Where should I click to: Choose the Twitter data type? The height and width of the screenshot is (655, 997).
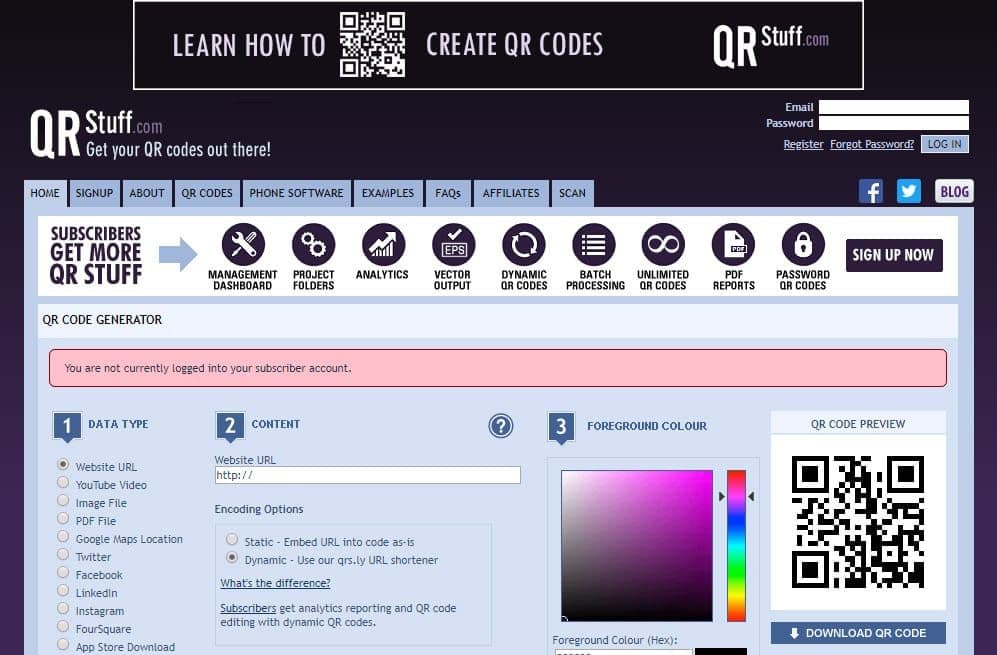pyautogui.click(x=63, y=555)
